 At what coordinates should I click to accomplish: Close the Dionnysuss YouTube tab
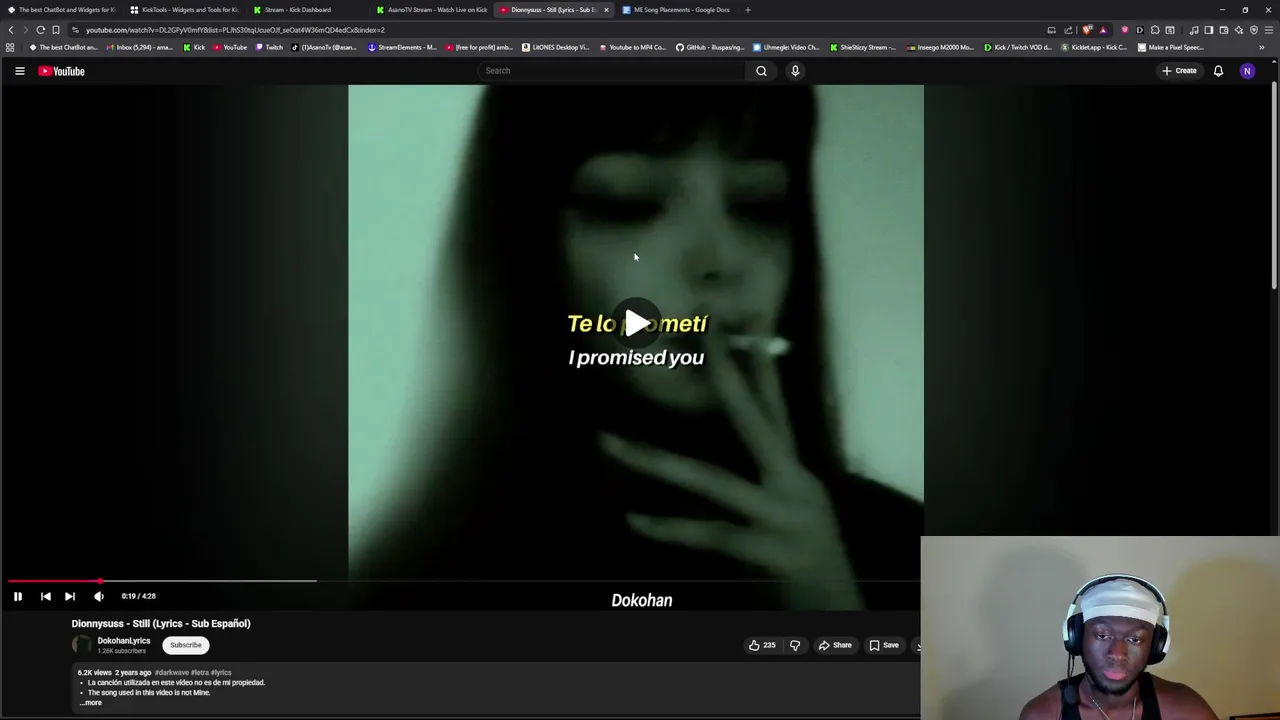606,10
